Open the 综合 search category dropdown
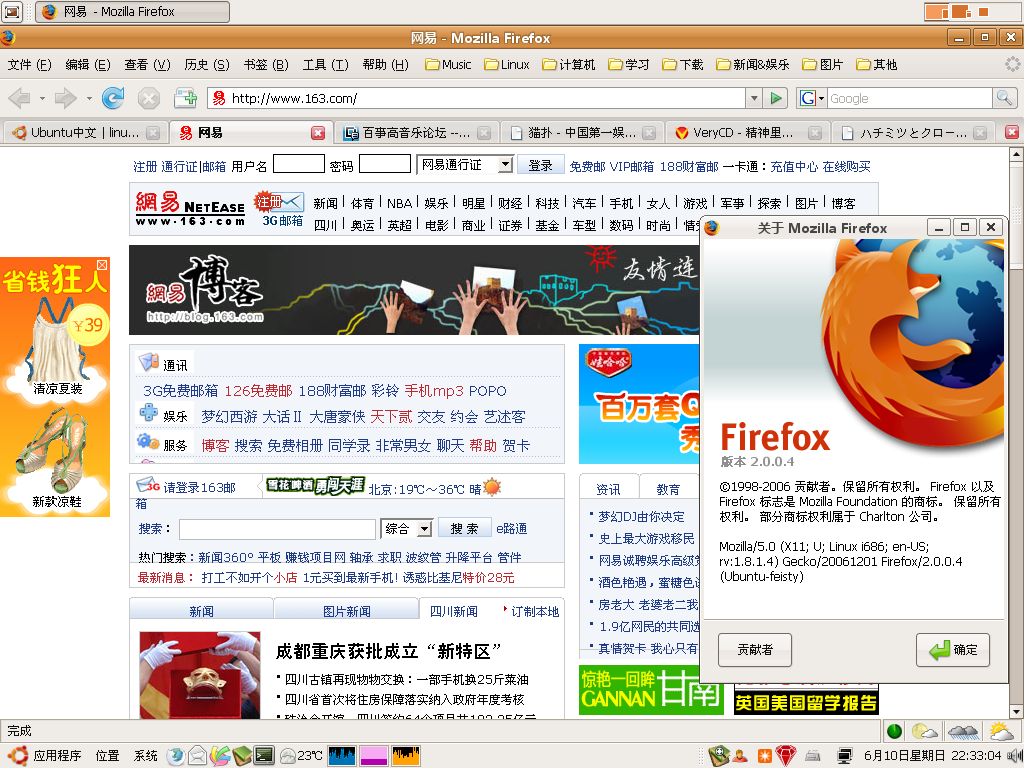This screenshot has width=1024, height=768. coord(424,528)
